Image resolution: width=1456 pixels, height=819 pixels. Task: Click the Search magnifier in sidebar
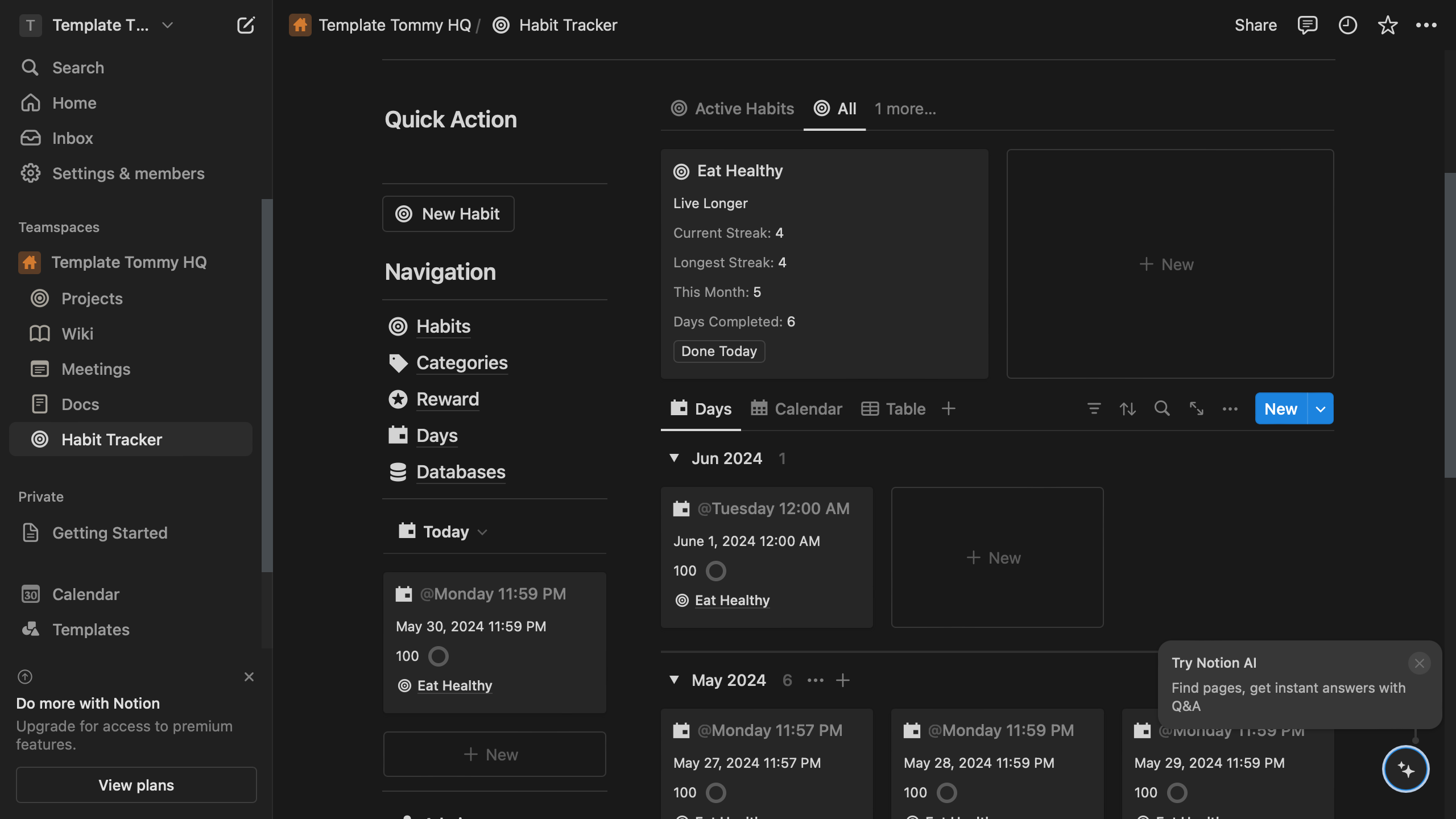point(30,68)
